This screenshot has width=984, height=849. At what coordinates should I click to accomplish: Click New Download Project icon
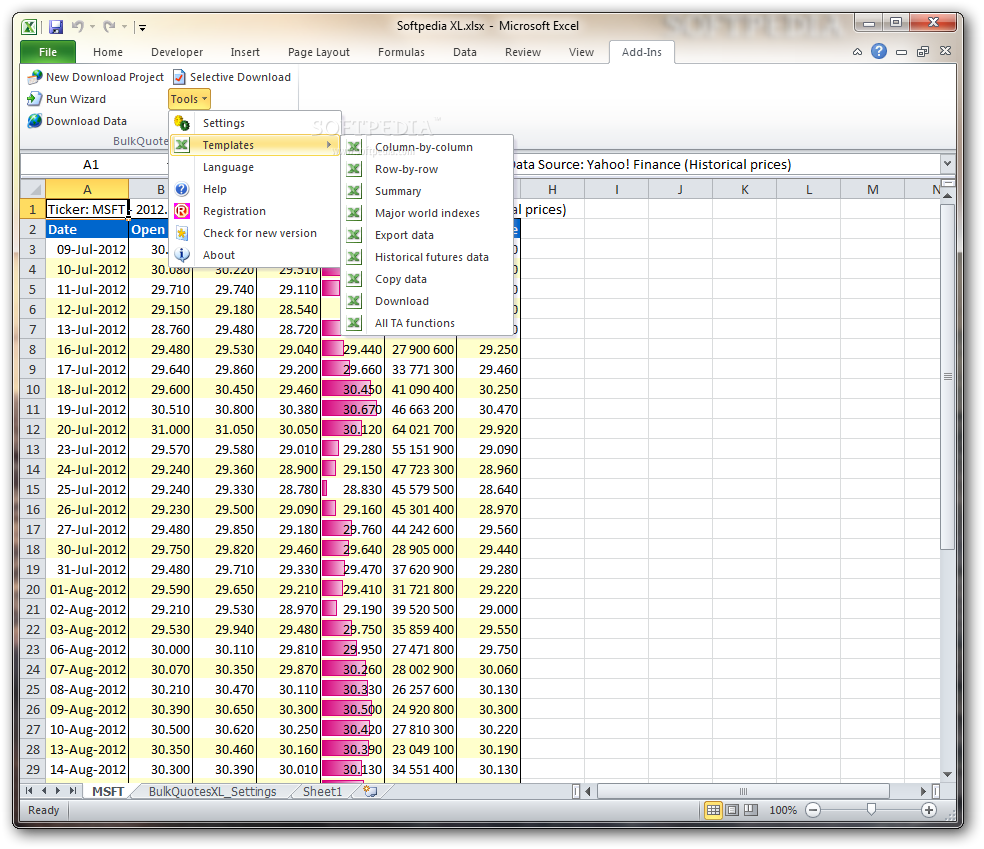click(x=35, y=77)
